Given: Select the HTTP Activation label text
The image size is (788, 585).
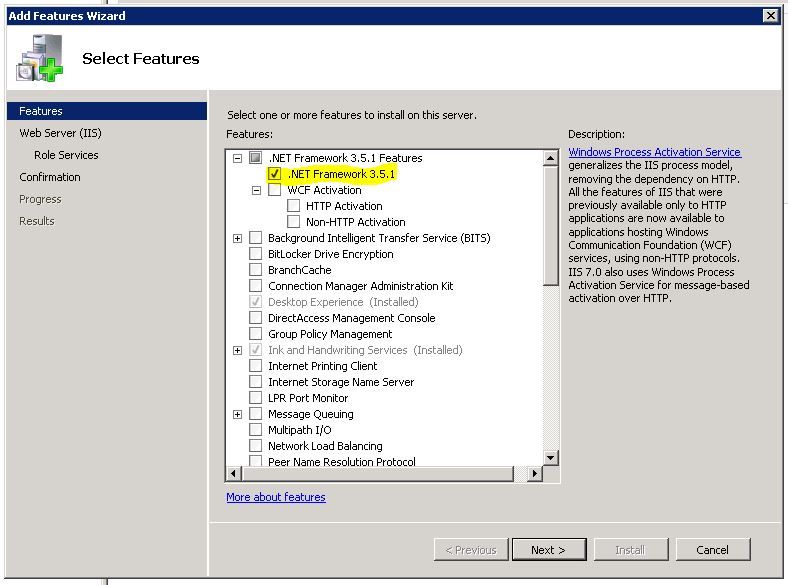Looking at the screenshot, I should (344, 206).
